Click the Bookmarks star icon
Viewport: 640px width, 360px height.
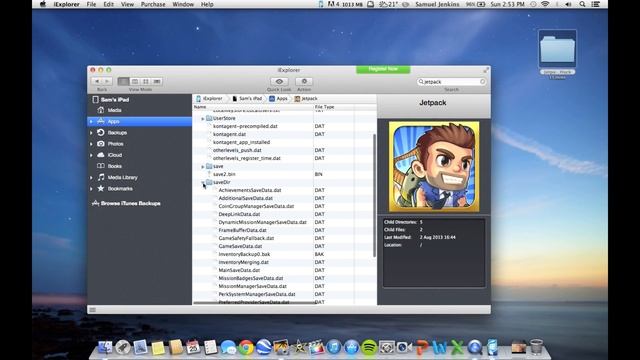click(101, 188)
